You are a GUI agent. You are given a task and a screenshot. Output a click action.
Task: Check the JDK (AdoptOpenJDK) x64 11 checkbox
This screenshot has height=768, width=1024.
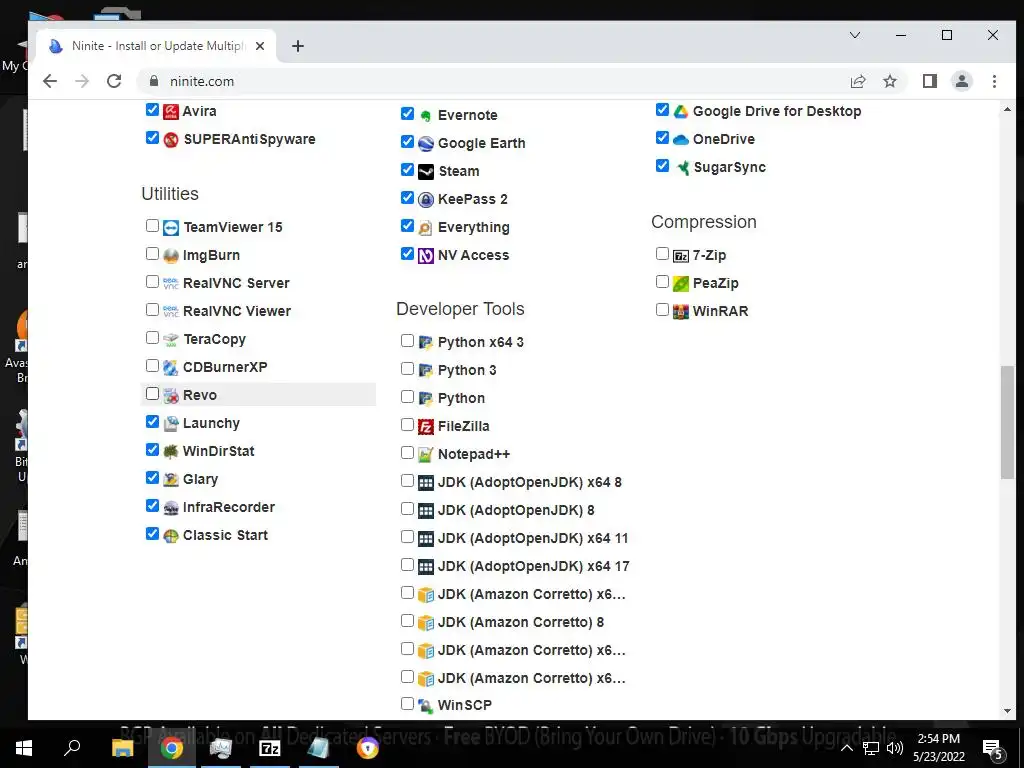408,536
